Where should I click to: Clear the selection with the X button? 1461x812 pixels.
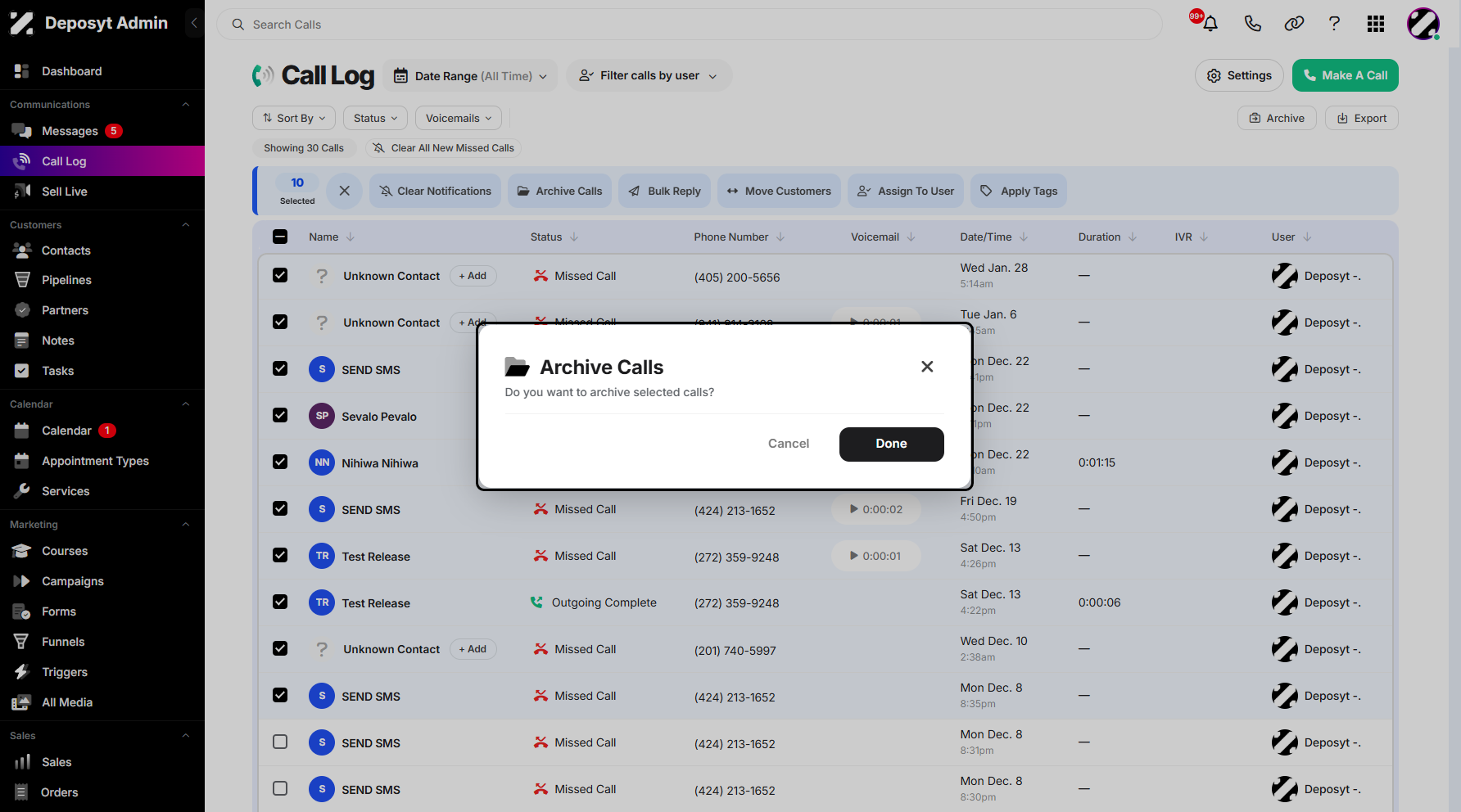pyautogui.click(x=345, y=191)
